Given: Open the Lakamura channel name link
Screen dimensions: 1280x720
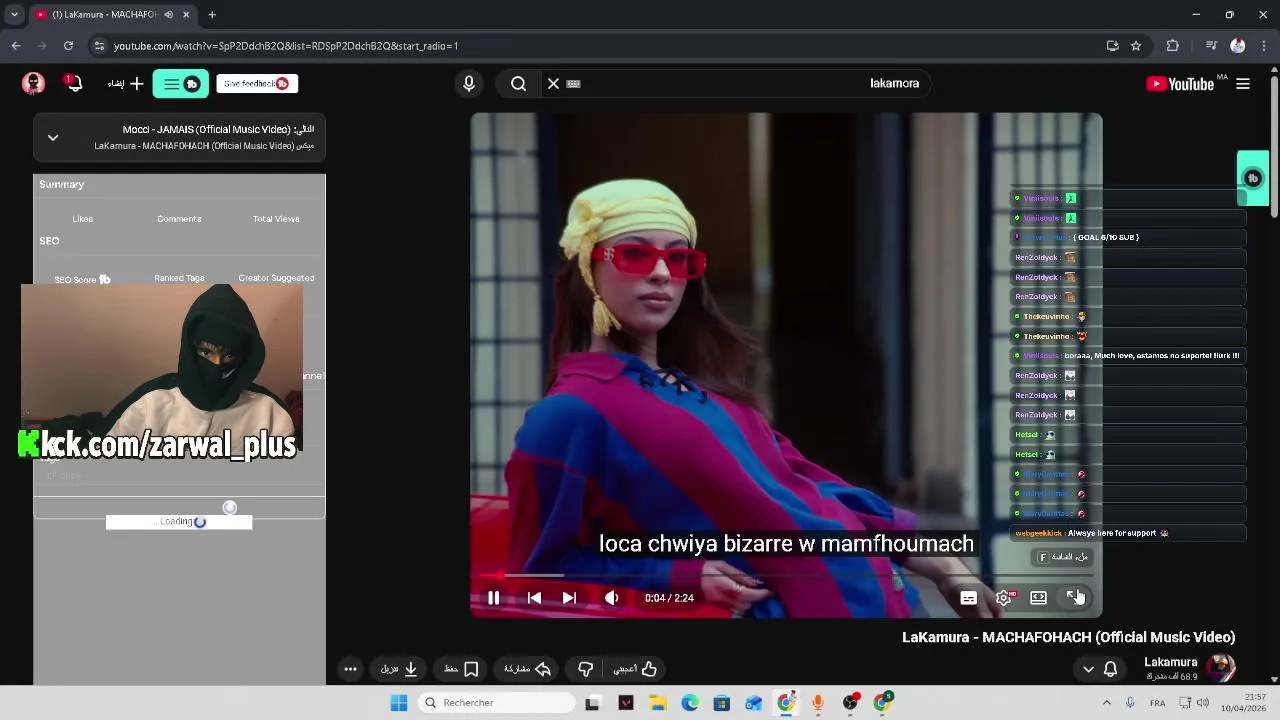Looking at the screenshot, I should click(1171, 662).
